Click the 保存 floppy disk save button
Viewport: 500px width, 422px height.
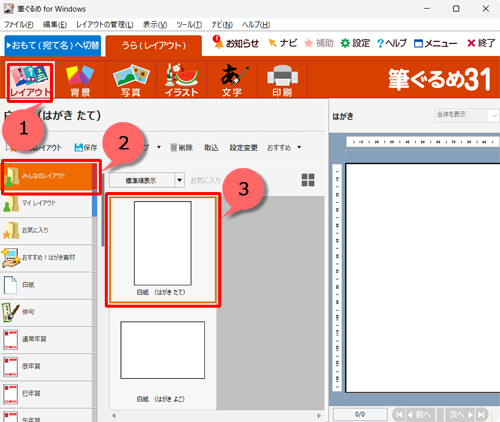pos(86,147)
